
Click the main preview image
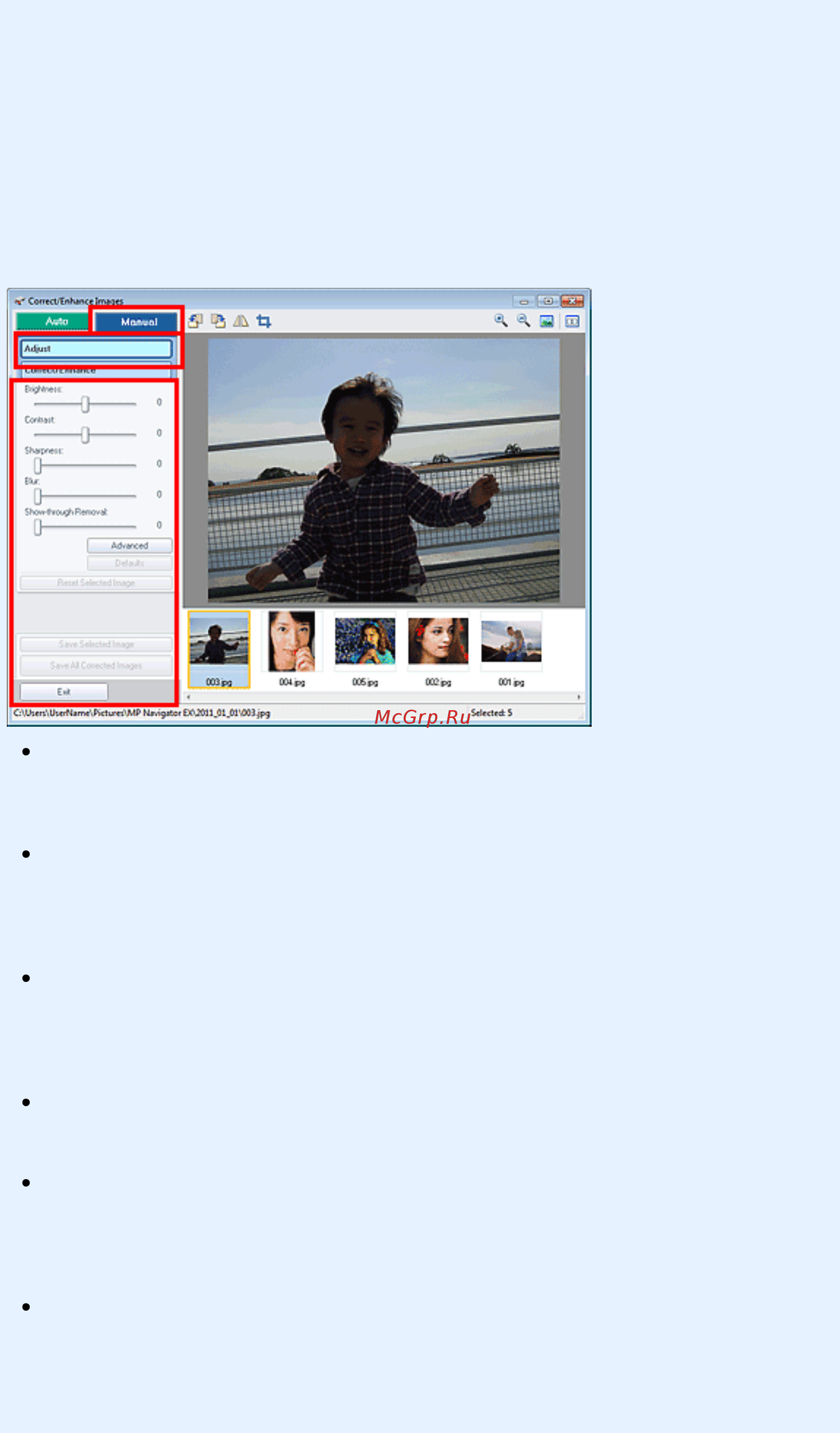coord(384,470)
